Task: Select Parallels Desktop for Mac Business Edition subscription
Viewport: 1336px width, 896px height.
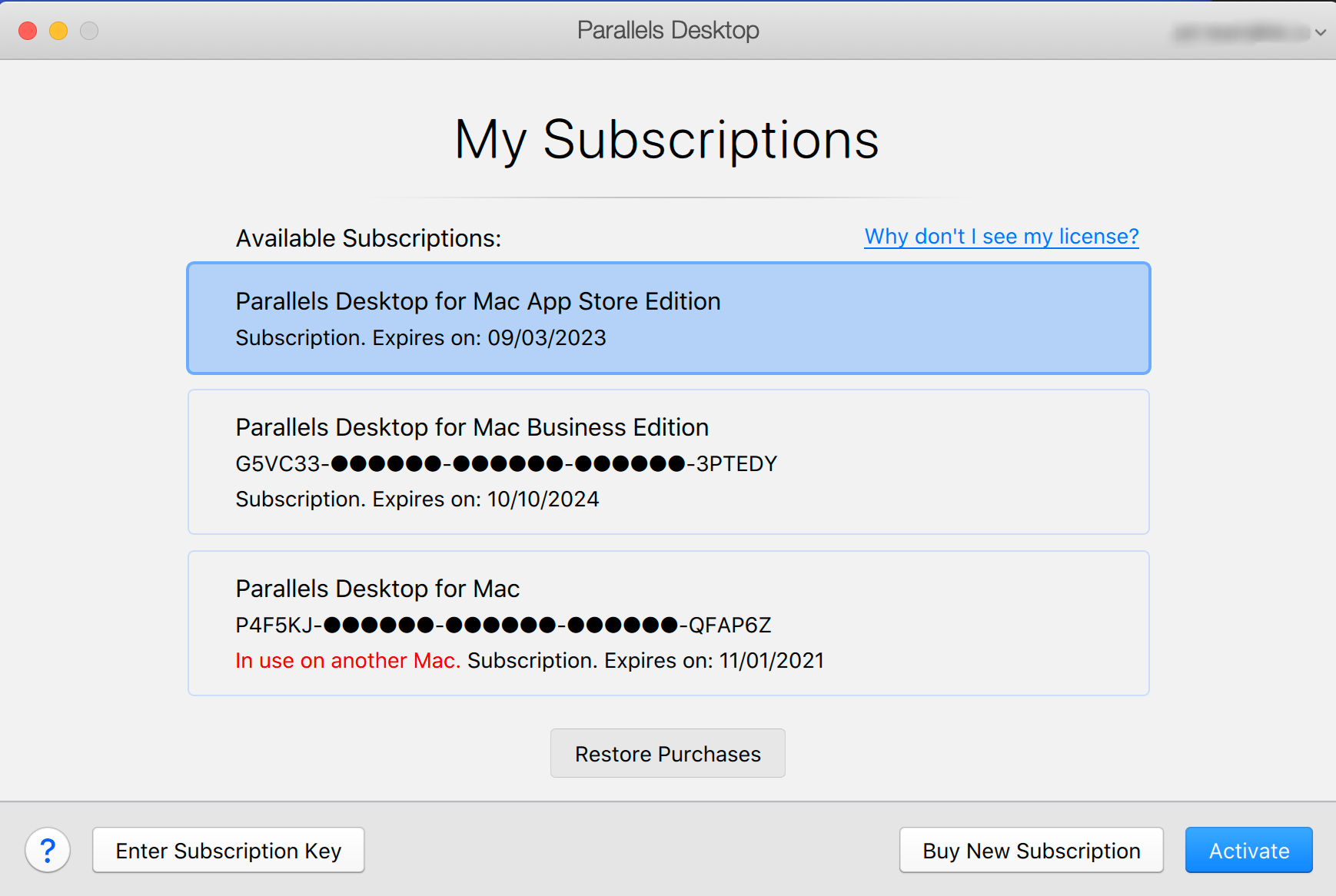Action: tap(668, 462)
